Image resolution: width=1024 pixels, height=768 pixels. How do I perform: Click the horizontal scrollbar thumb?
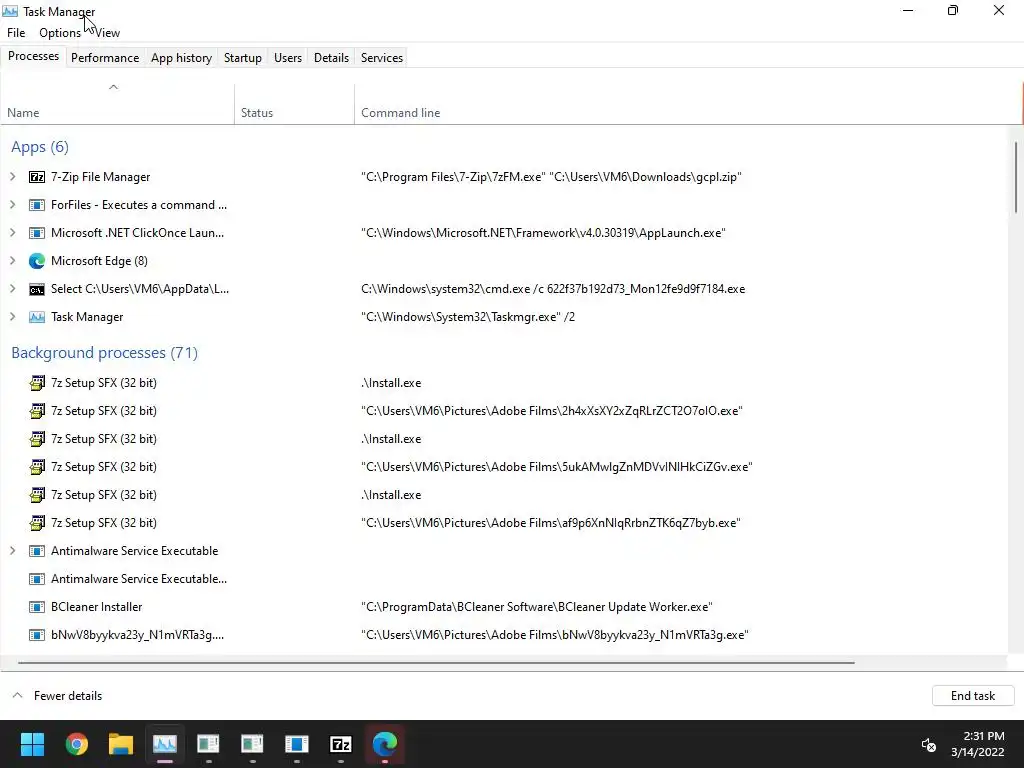436,662
